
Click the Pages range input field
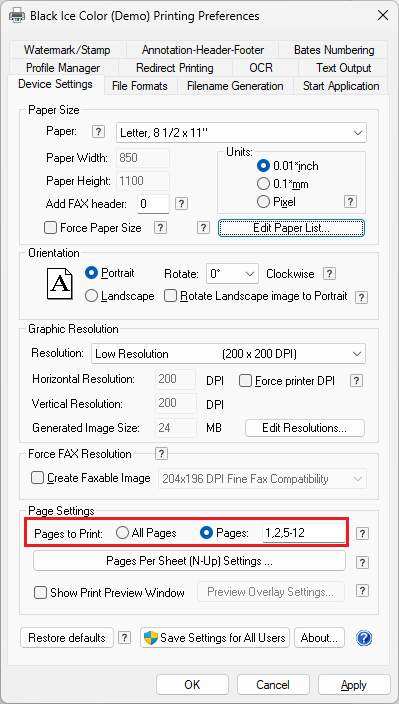pyautogui.click(x=304, y=533)
